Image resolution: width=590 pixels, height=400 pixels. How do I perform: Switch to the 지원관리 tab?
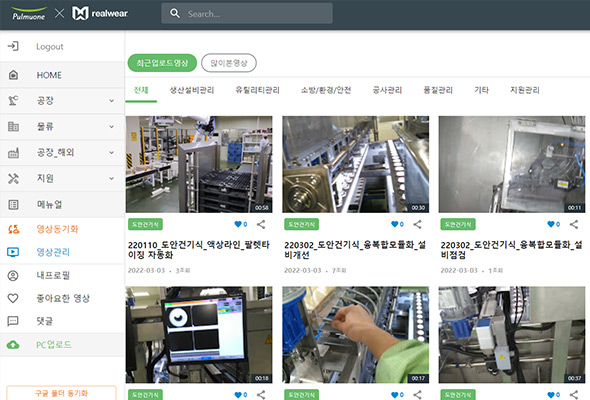(x=525, y=90)
